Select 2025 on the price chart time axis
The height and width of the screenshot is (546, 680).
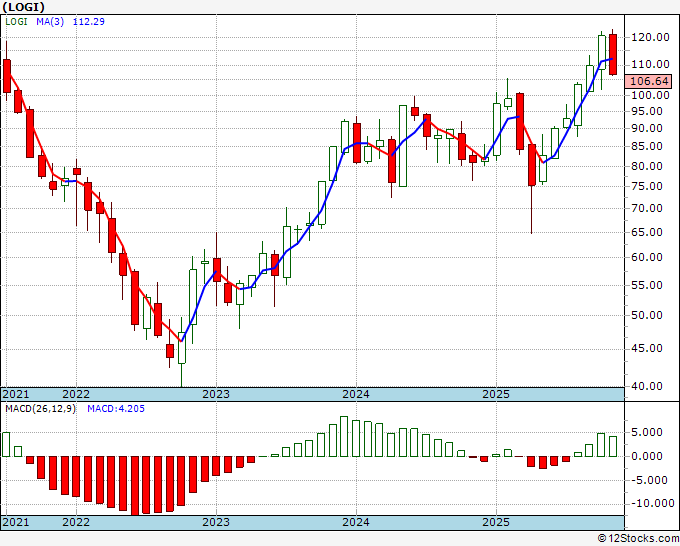[496, 394]
